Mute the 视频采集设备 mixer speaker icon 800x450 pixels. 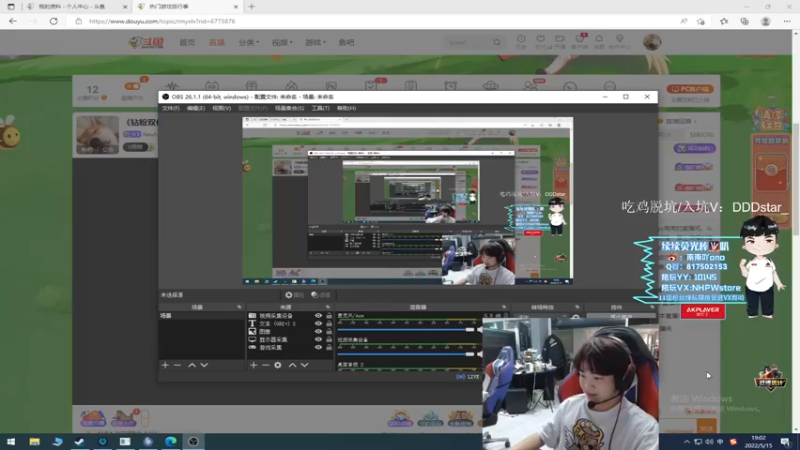(x=480, y=354)
